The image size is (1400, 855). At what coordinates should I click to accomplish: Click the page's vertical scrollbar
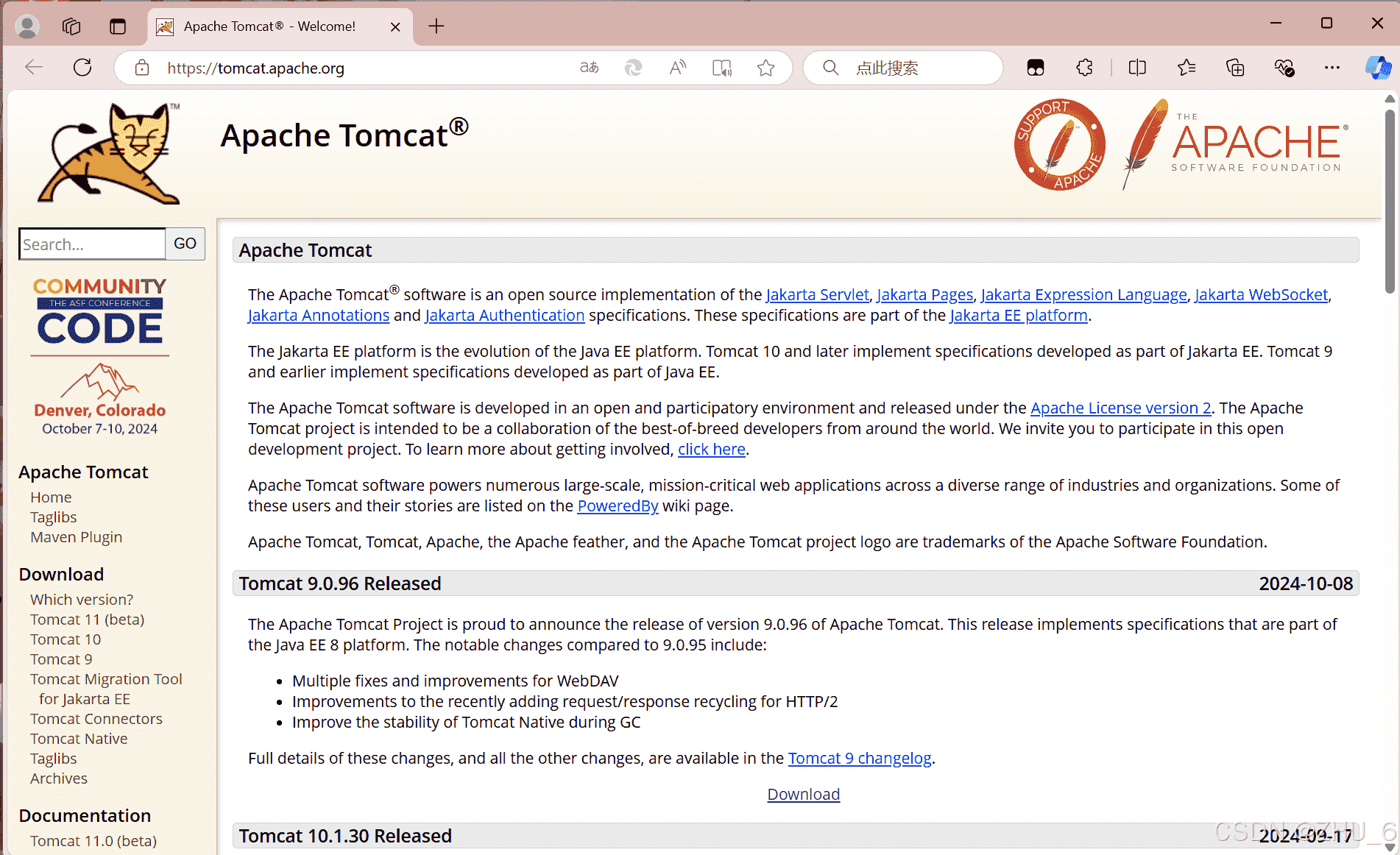point(1389,199)
